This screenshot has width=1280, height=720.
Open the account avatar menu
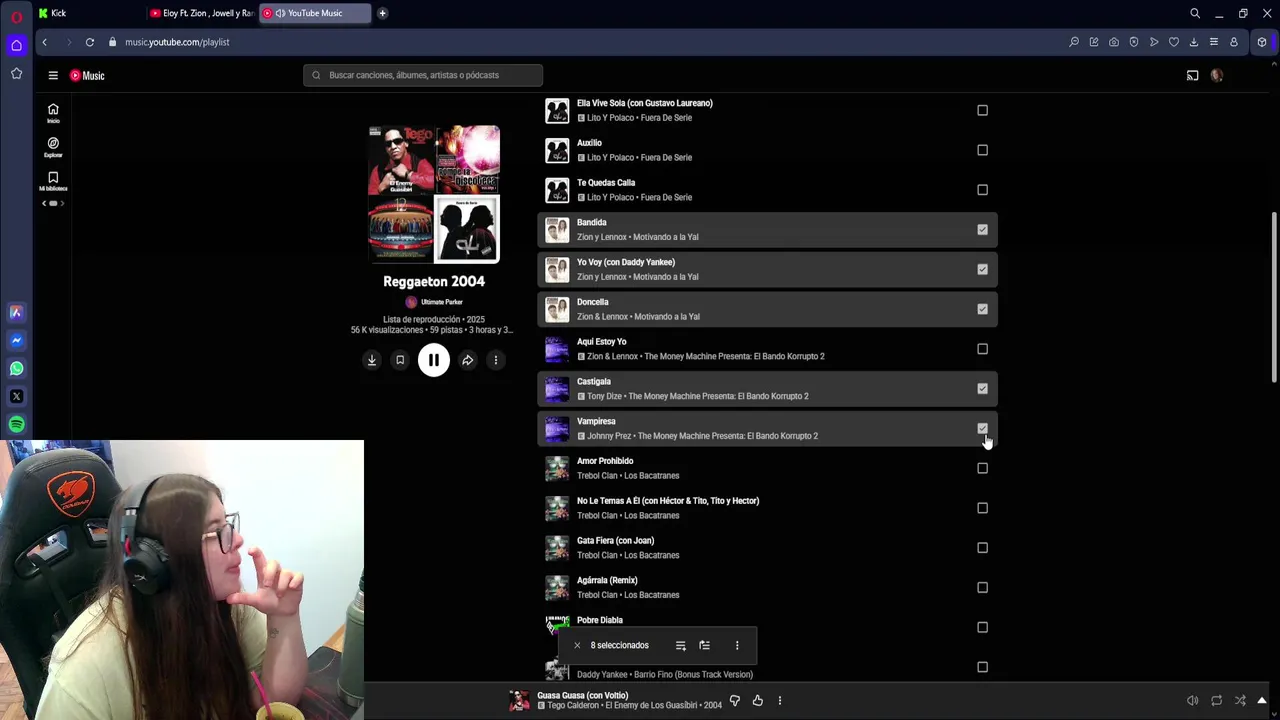(x=1217, y=75)
